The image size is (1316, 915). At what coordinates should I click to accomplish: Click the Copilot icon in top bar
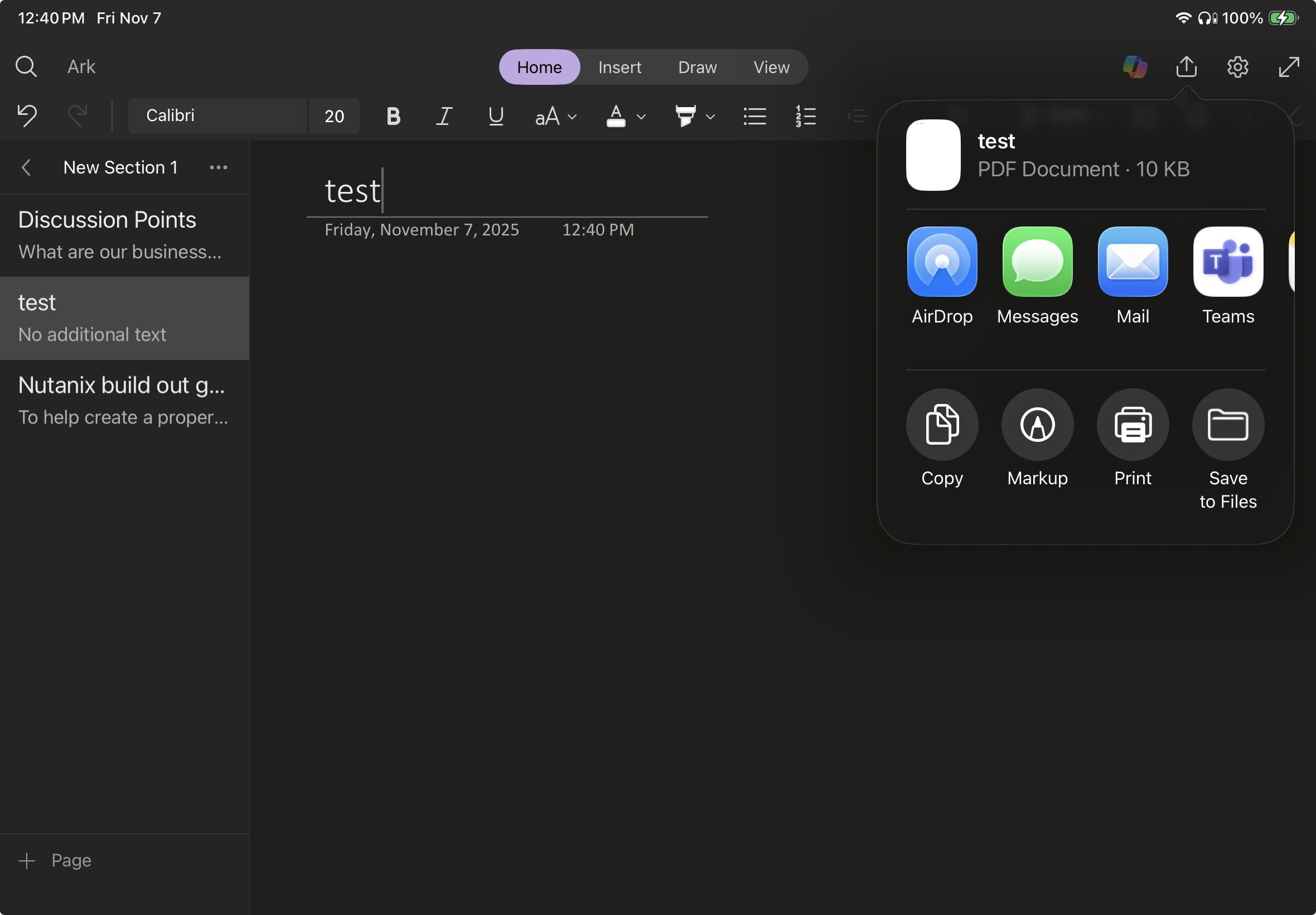coord(1134,67)
